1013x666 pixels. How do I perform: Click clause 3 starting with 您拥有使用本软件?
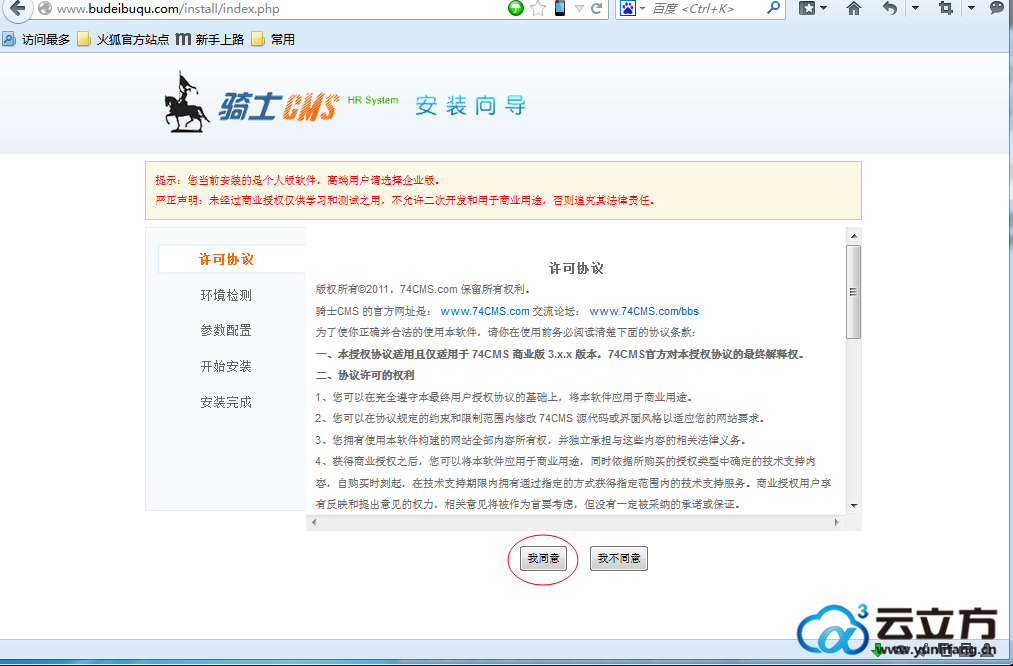pos(531,440)
